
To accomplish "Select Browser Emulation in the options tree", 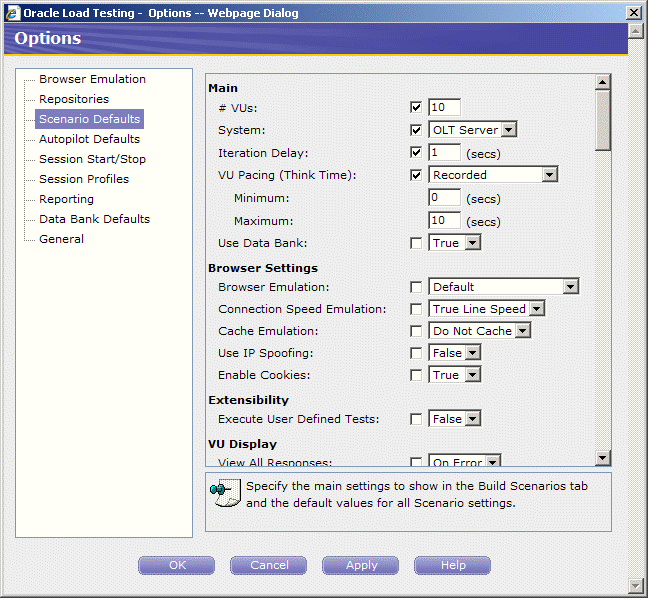I will point(92,79).
